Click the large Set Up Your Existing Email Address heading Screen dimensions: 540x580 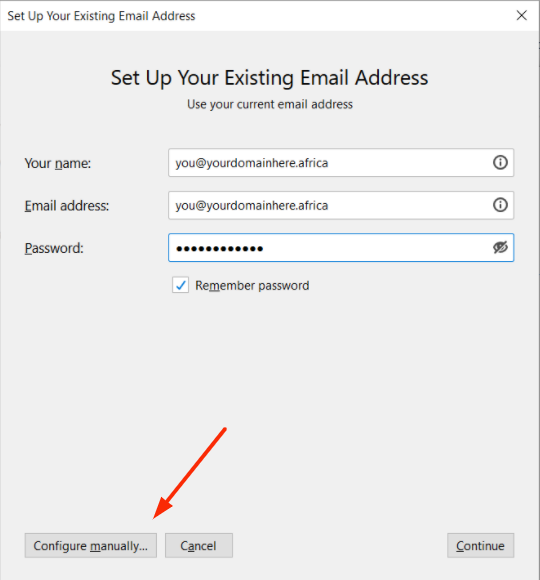pyautogui.click(x=270, y=78)
